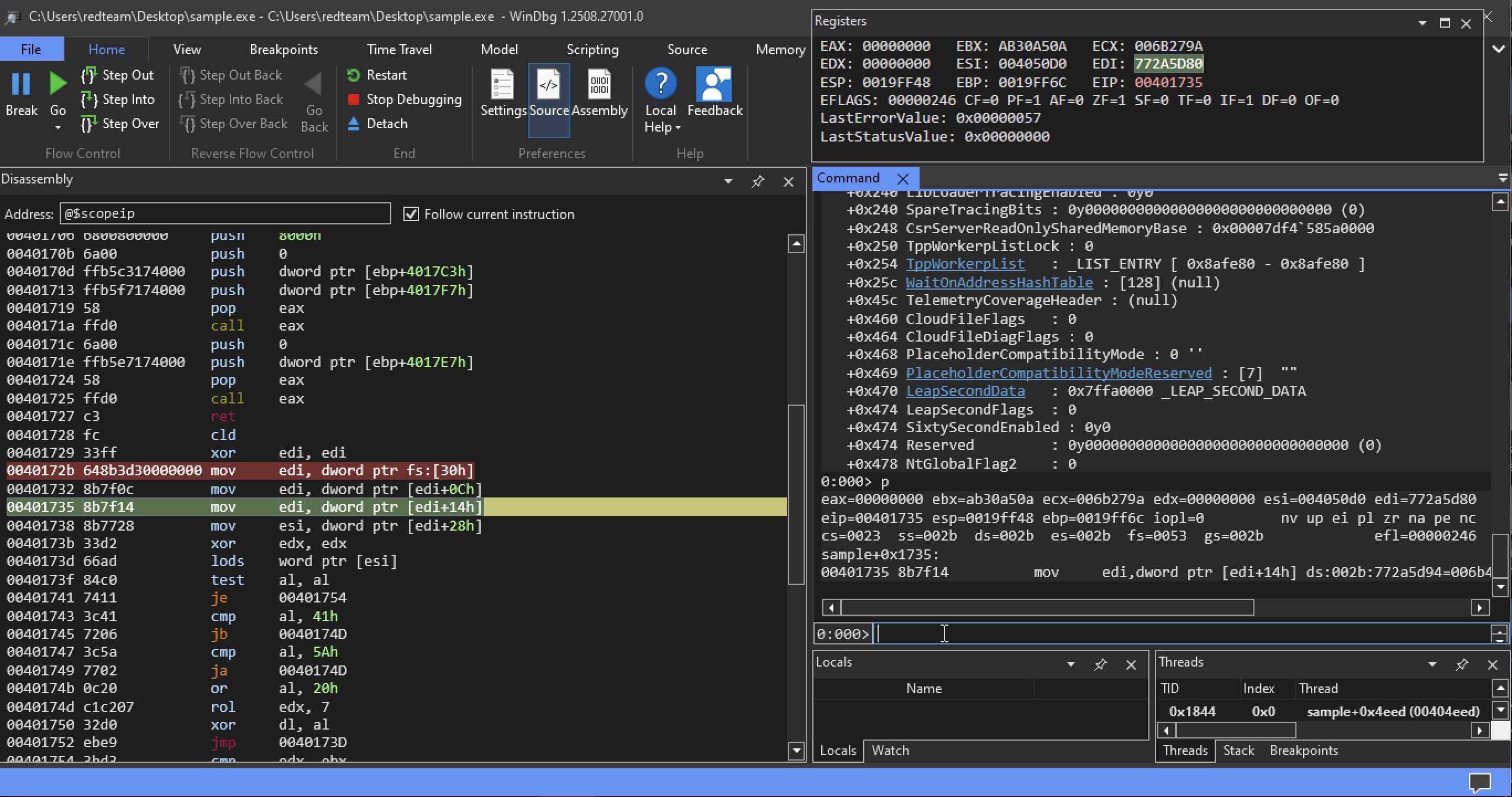Pin the Threads panel
Viewport: 1512px width, 797px height.
pos(1462,664)
